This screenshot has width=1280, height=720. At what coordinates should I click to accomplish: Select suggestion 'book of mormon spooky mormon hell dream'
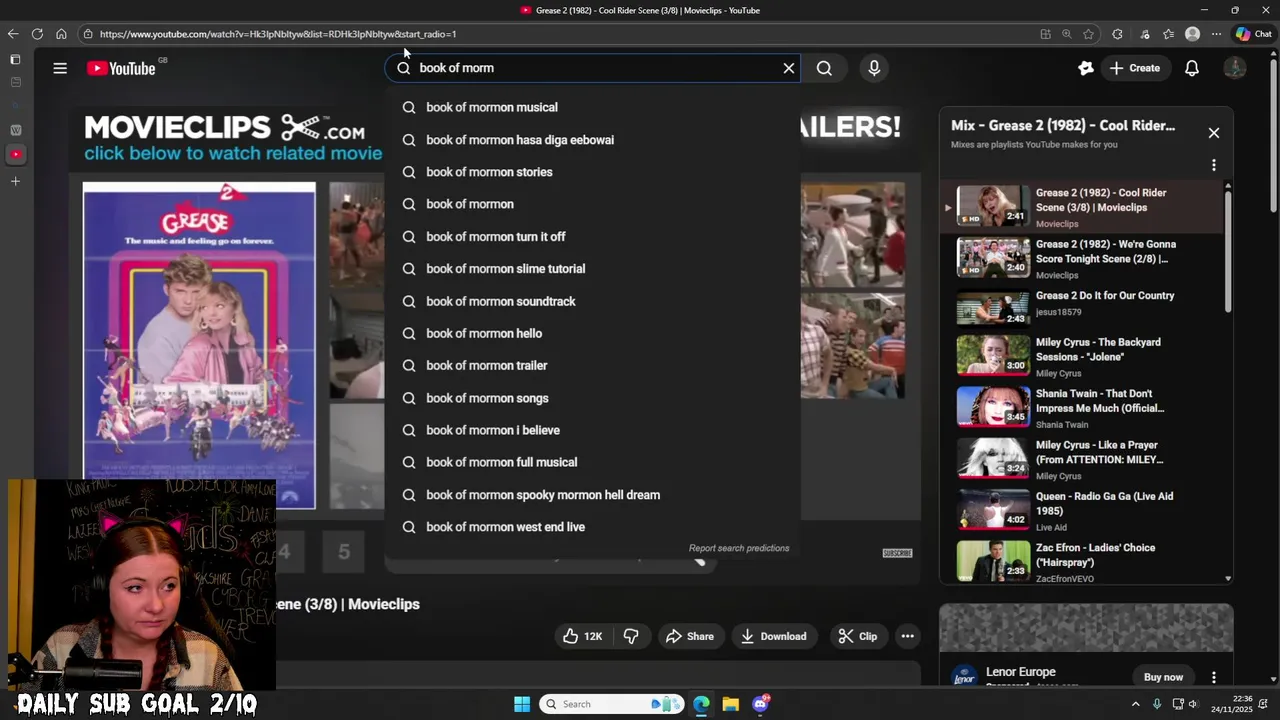pos(592,495)
